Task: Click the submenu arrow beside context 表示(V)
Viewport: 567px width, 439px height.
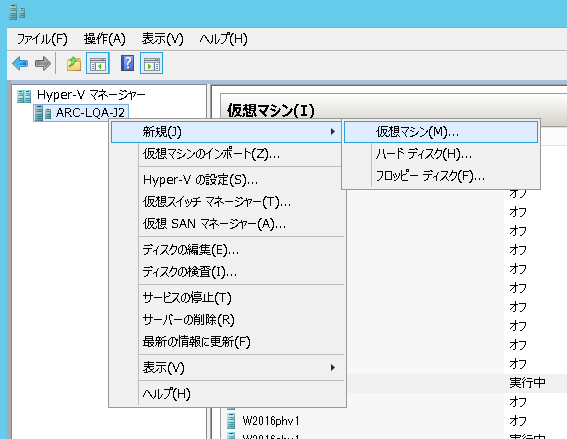Action: 333,368
